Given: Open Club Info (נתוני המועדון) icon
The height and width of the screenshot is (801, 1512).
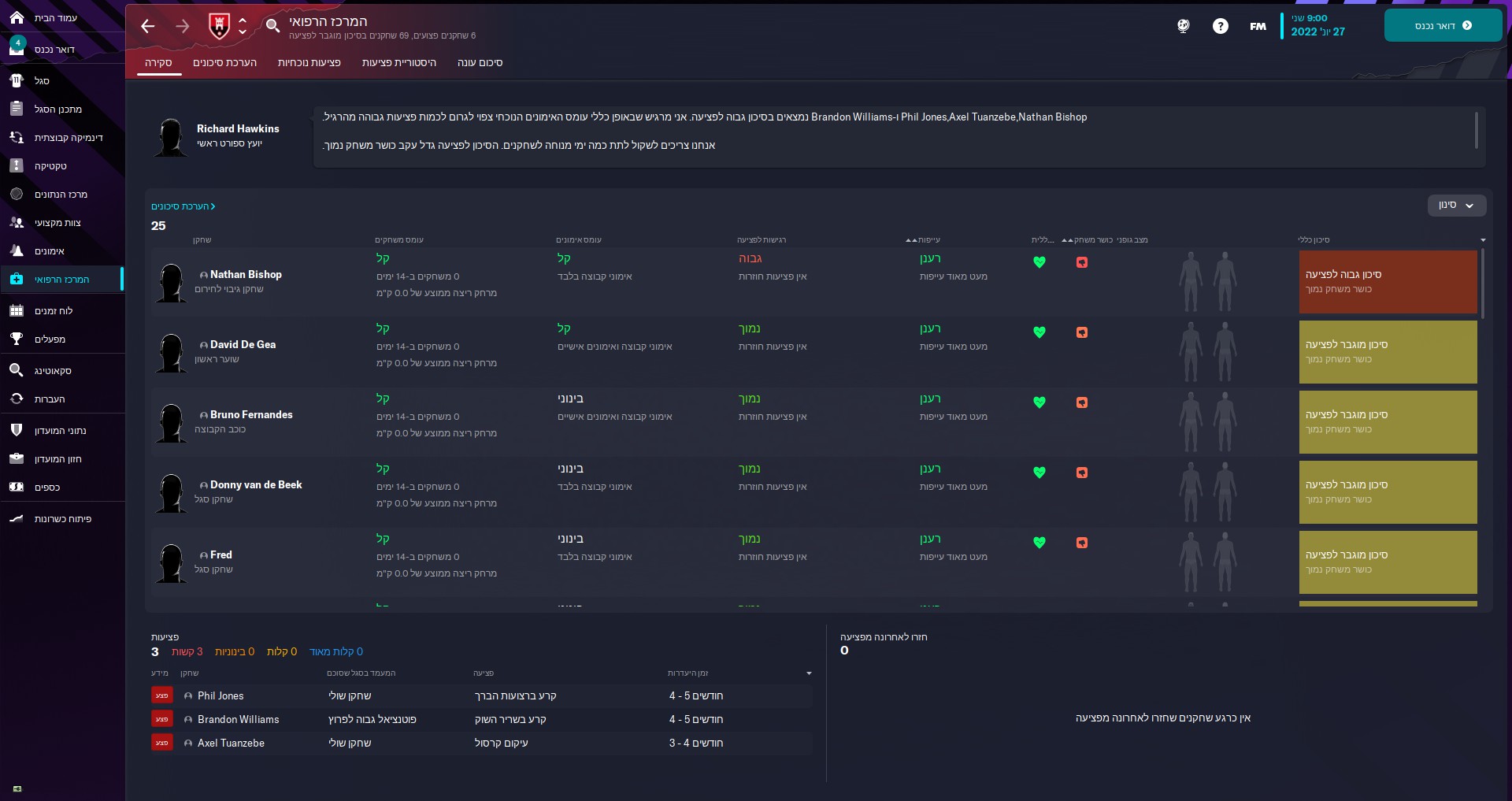Looking at the screenshot, I should [x=17, y=430].
